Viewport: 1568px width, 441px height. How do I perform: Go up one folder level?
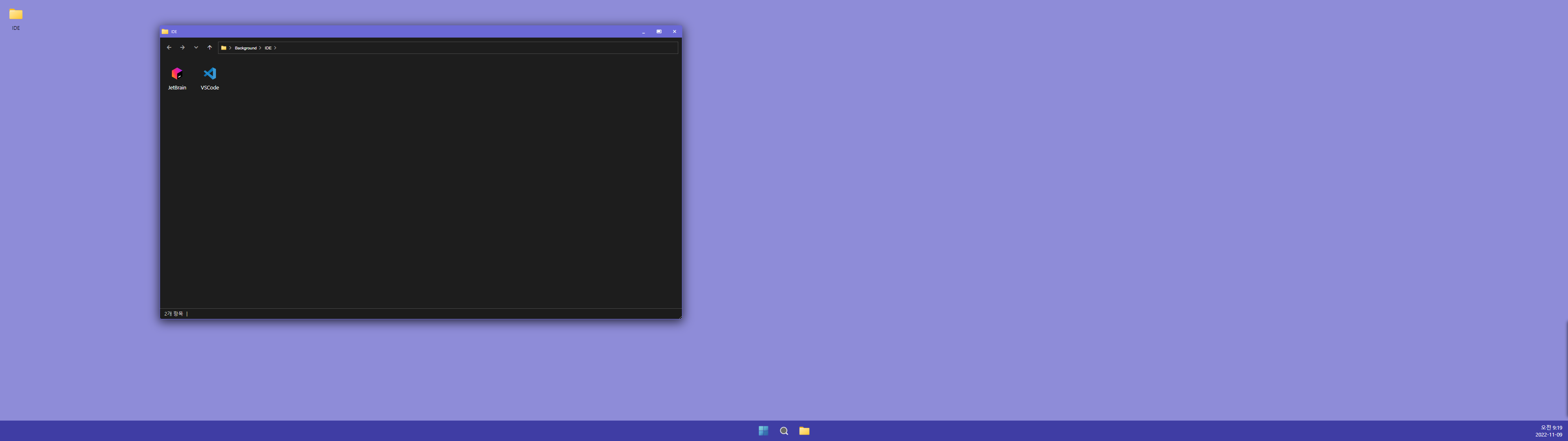(209, 47)
